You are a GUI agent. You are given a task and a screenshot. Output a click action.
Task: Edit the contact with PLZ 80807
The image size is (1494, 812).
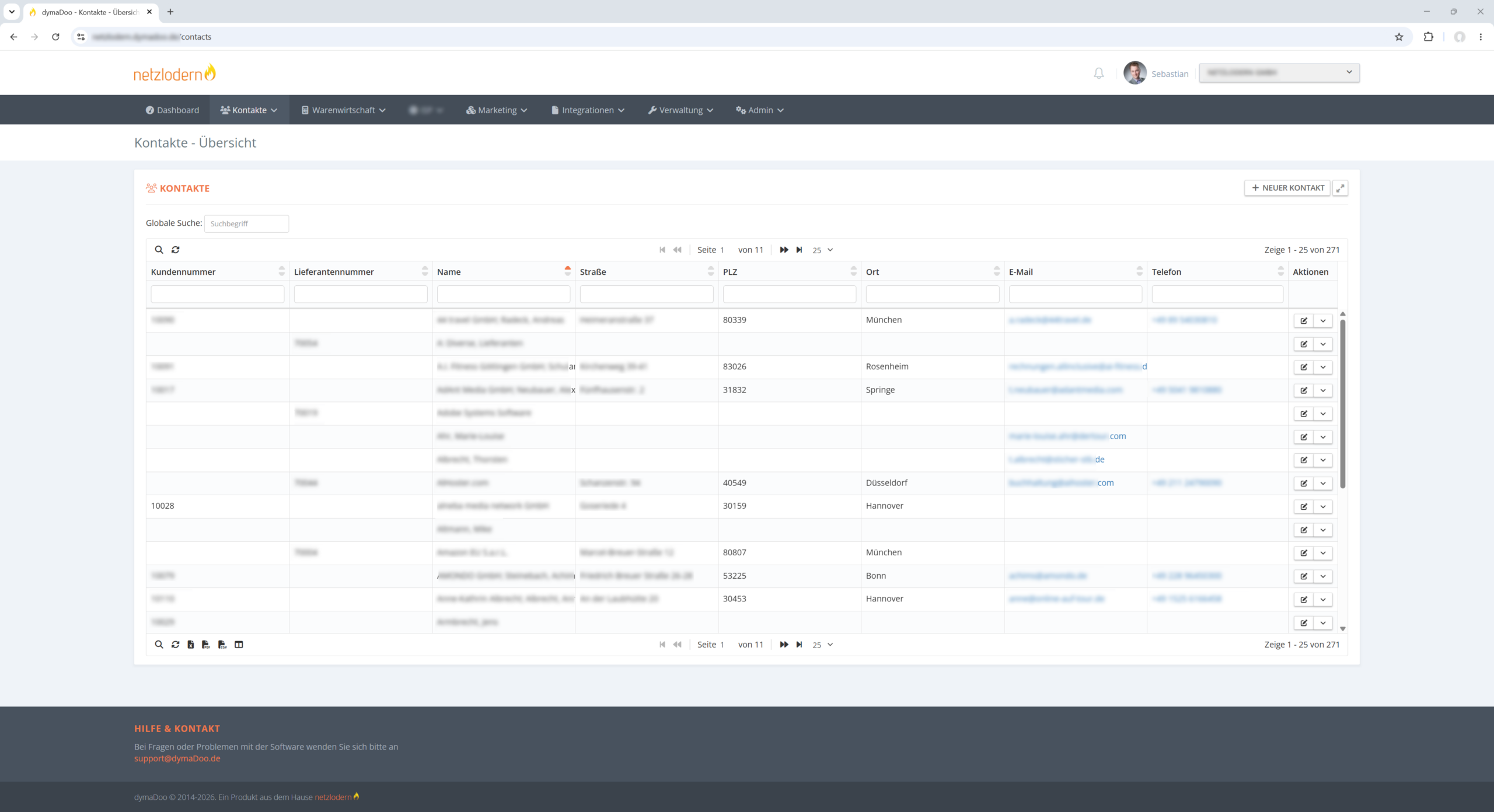pos(1304,553)
